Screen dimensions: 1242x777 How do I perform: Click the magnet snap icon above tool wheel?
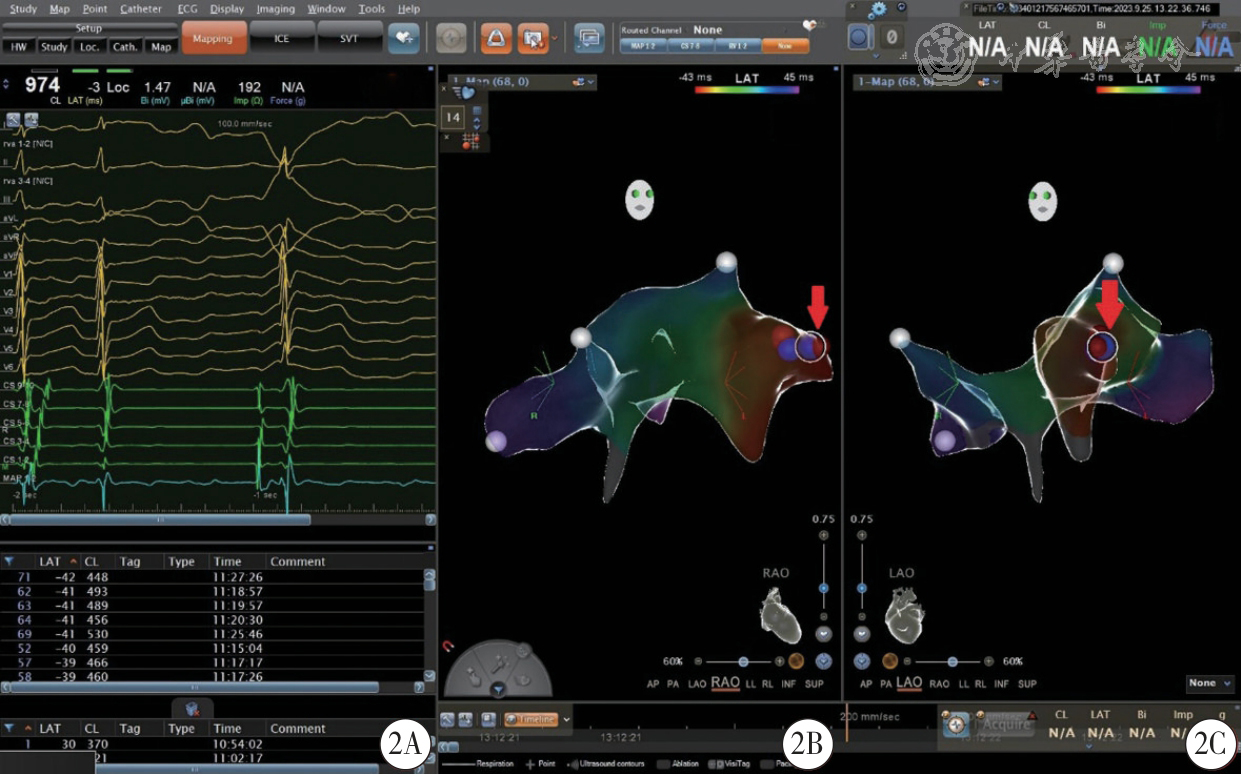[x=449, y=647]
